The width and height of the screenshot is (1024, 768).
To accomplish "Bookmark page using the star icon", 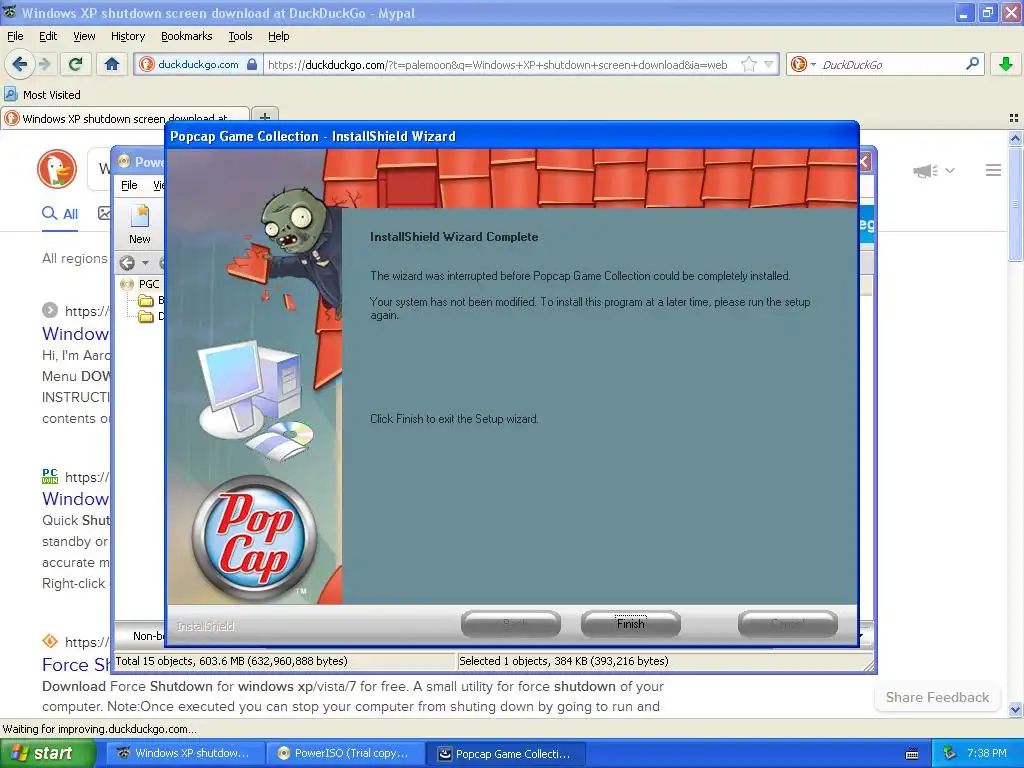I will pos(748,64).
